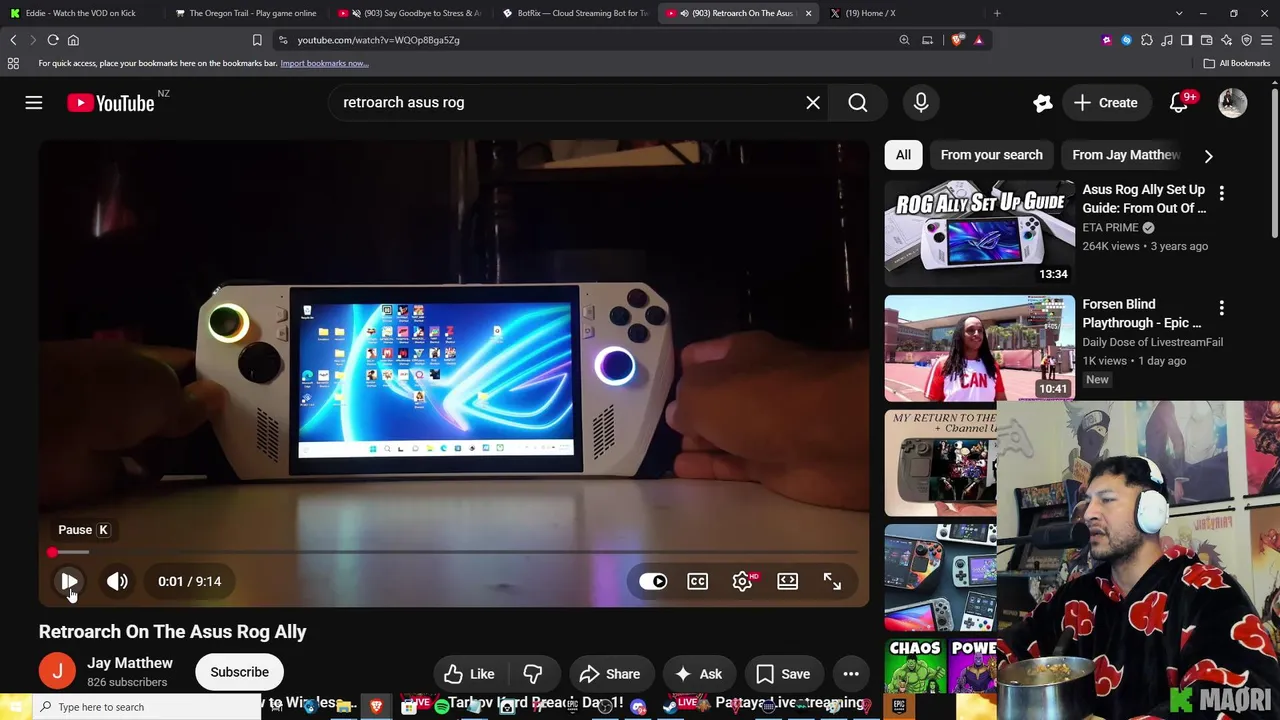Switch to the Say Goodbye to Stress tab

pyautogui.click(x=410, y=13)
